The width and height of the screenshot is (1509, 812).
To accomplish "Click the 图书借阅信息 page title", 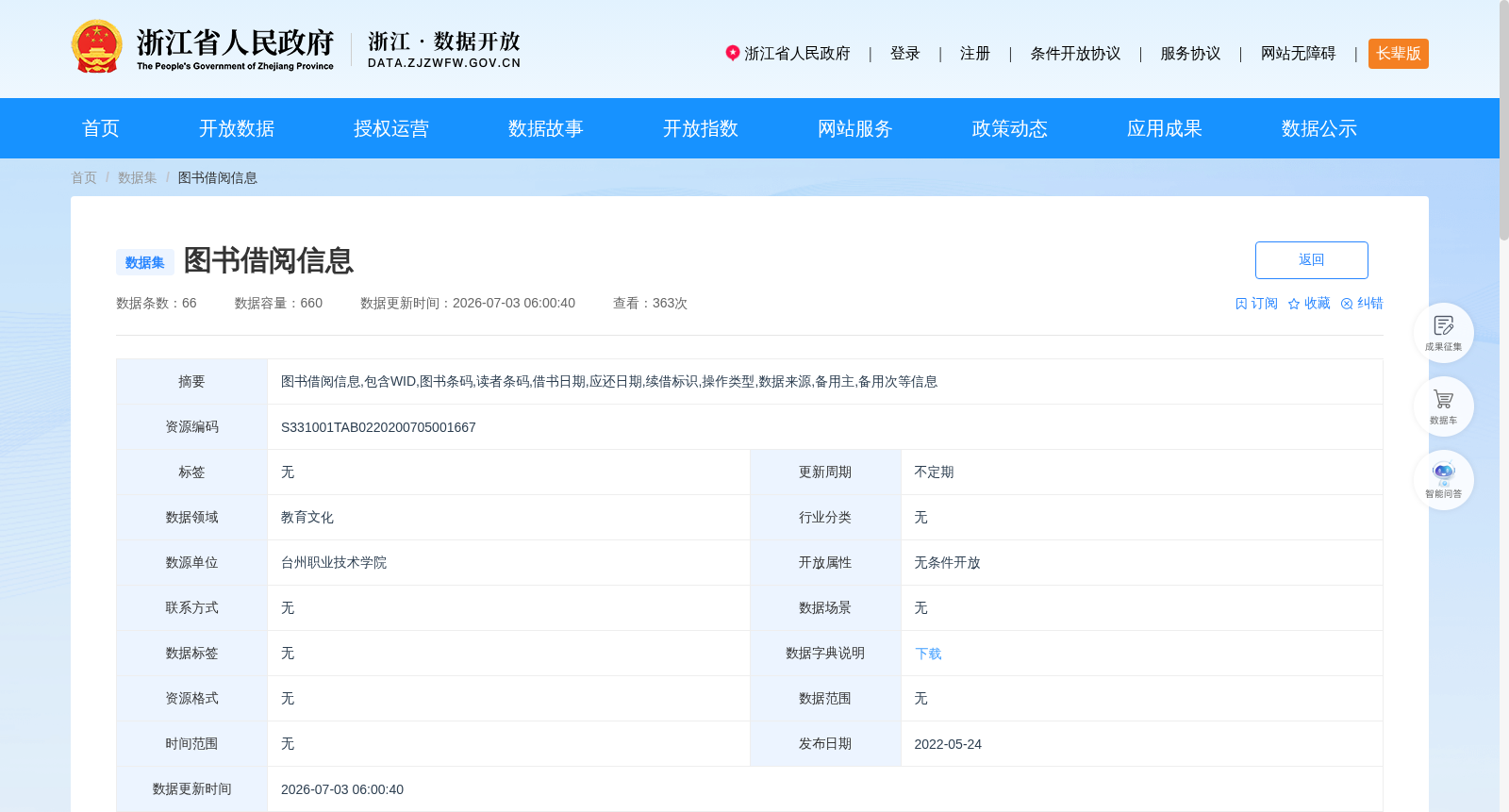I will coord(268,260).
